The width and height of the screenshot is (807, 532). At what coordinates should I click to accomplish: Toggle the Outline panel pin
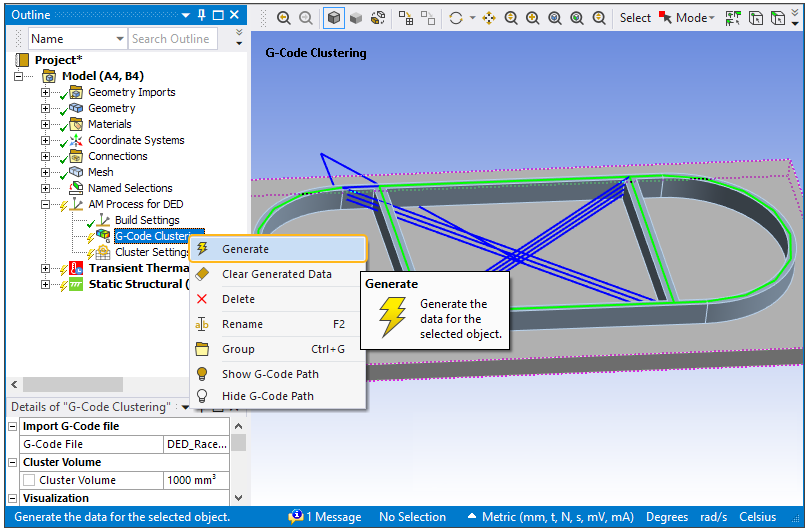pos(202,15)
